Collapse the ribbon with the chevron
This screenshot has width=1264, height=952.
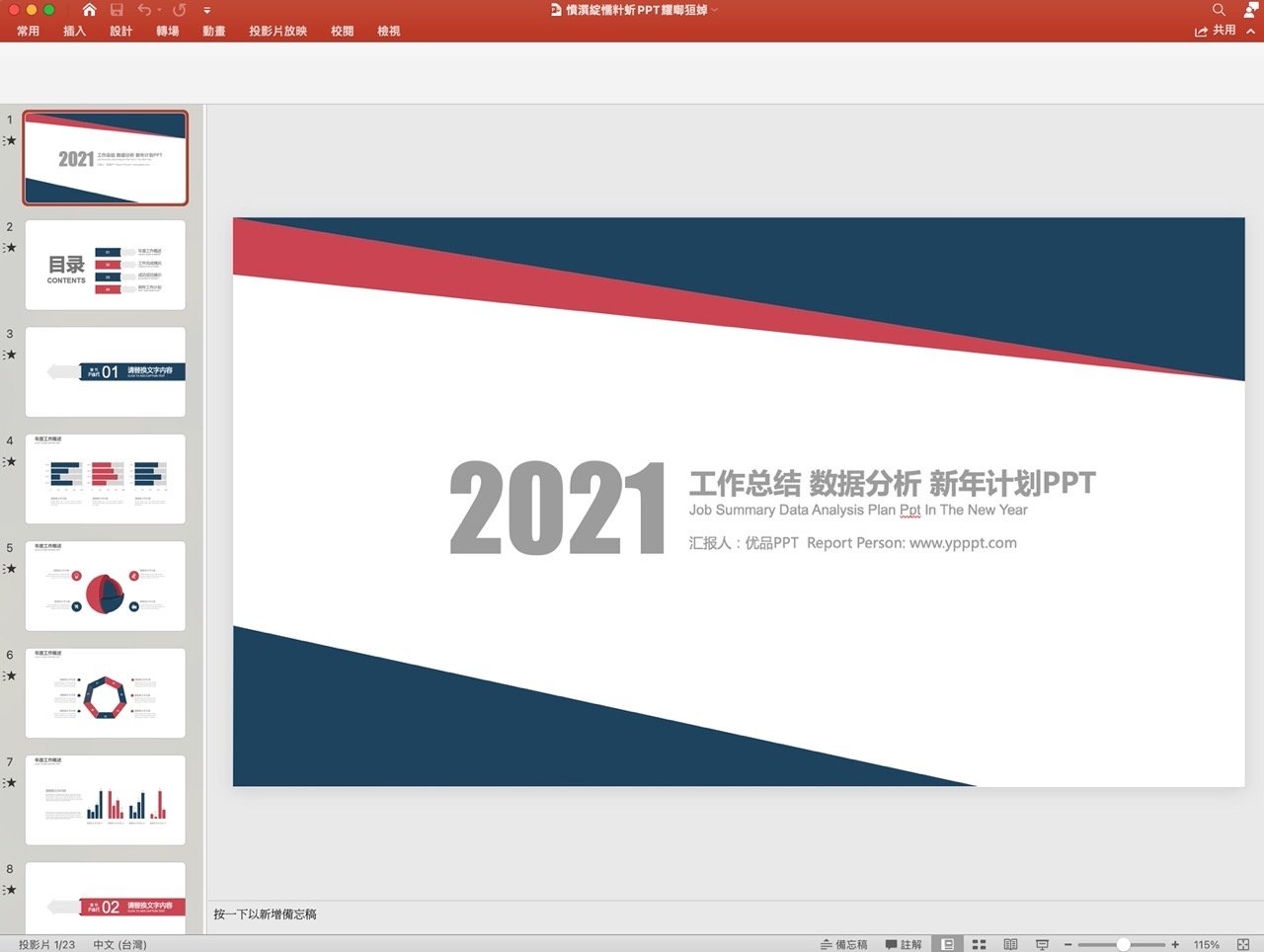[x=1251, y=31]
